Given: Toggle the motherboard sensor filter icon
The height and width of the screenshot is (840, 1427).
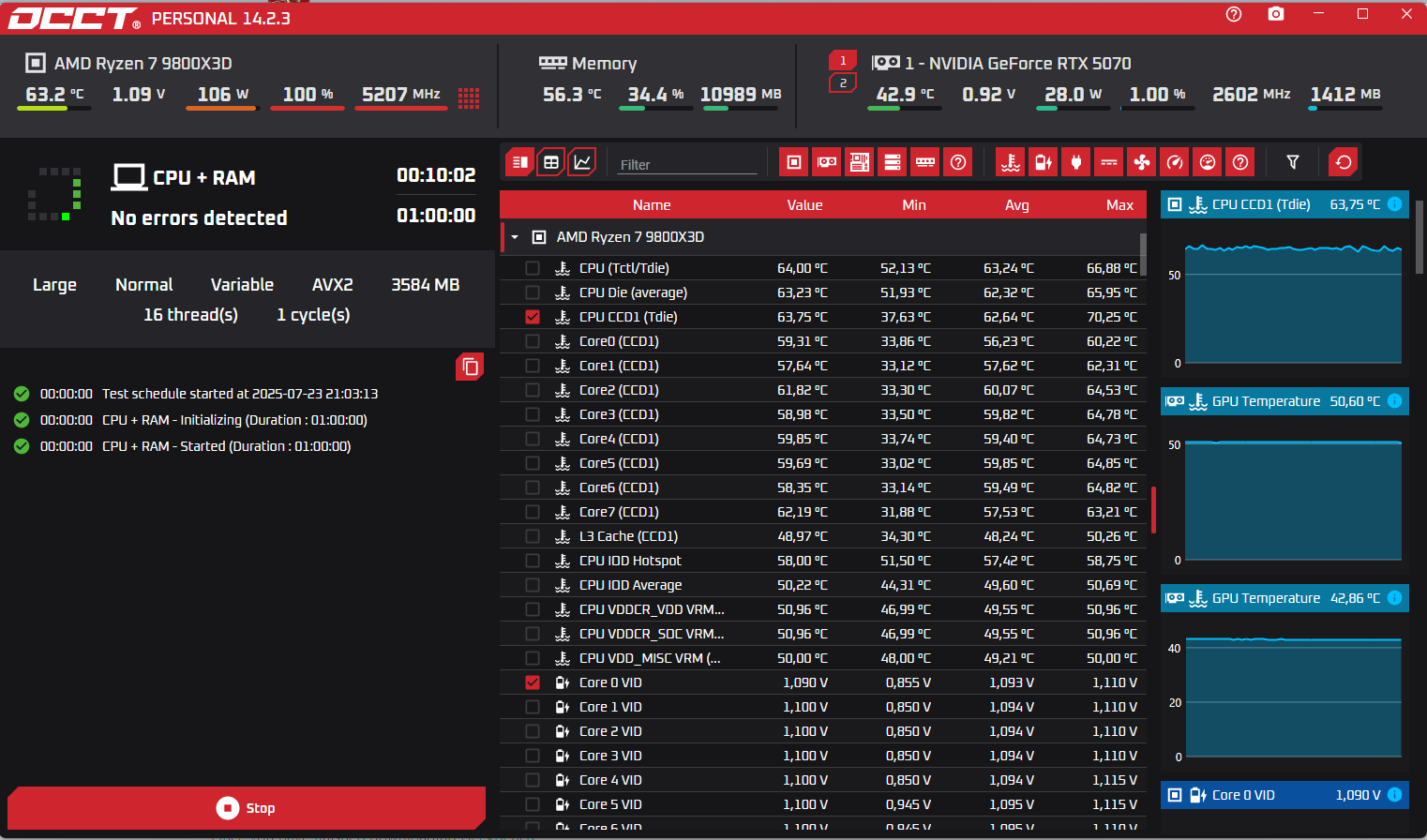Looking at the screenshot, I should coord(860,162).
